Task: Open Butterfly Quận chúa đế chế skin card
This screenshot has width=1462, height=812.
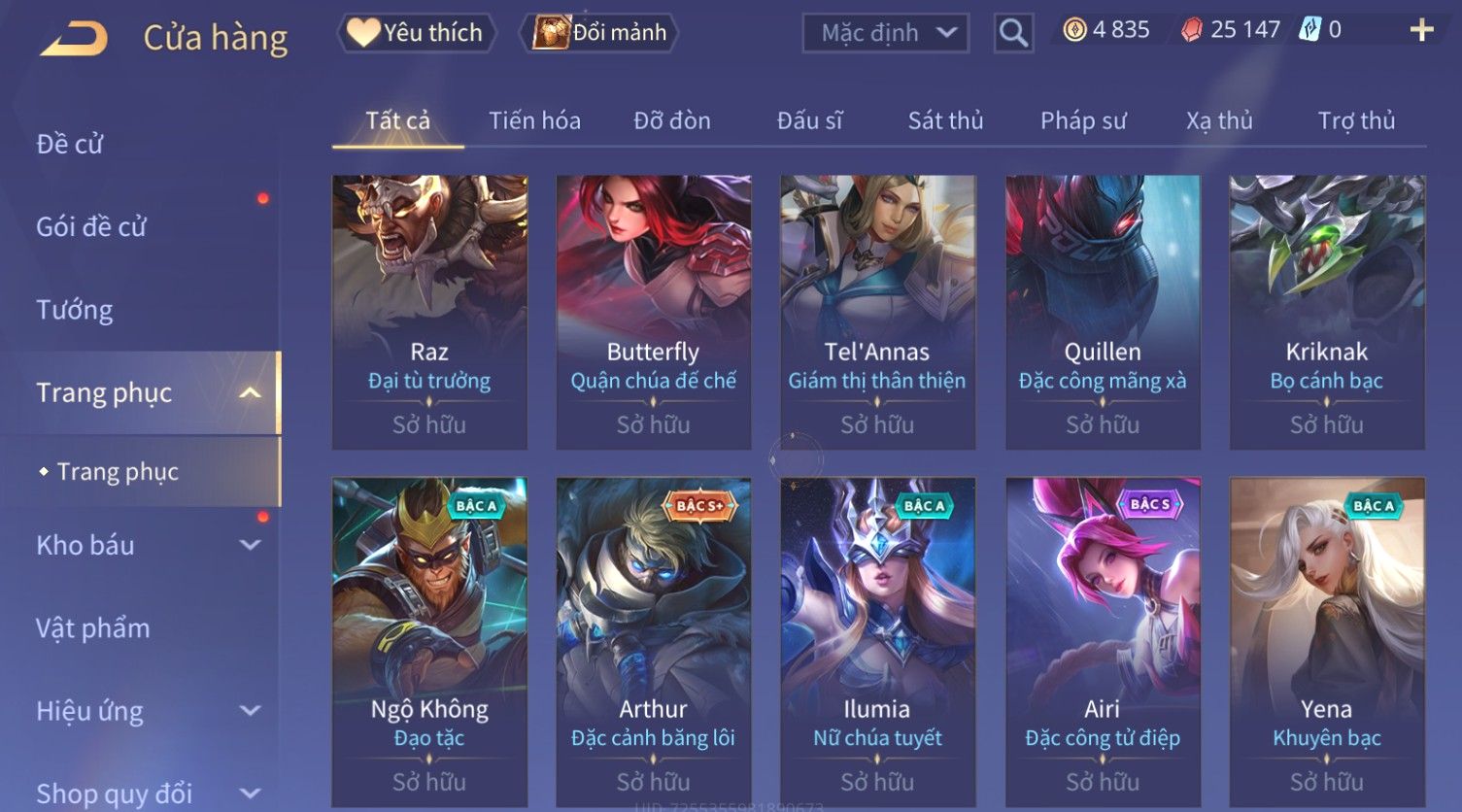Action: (x=654, y=312)
